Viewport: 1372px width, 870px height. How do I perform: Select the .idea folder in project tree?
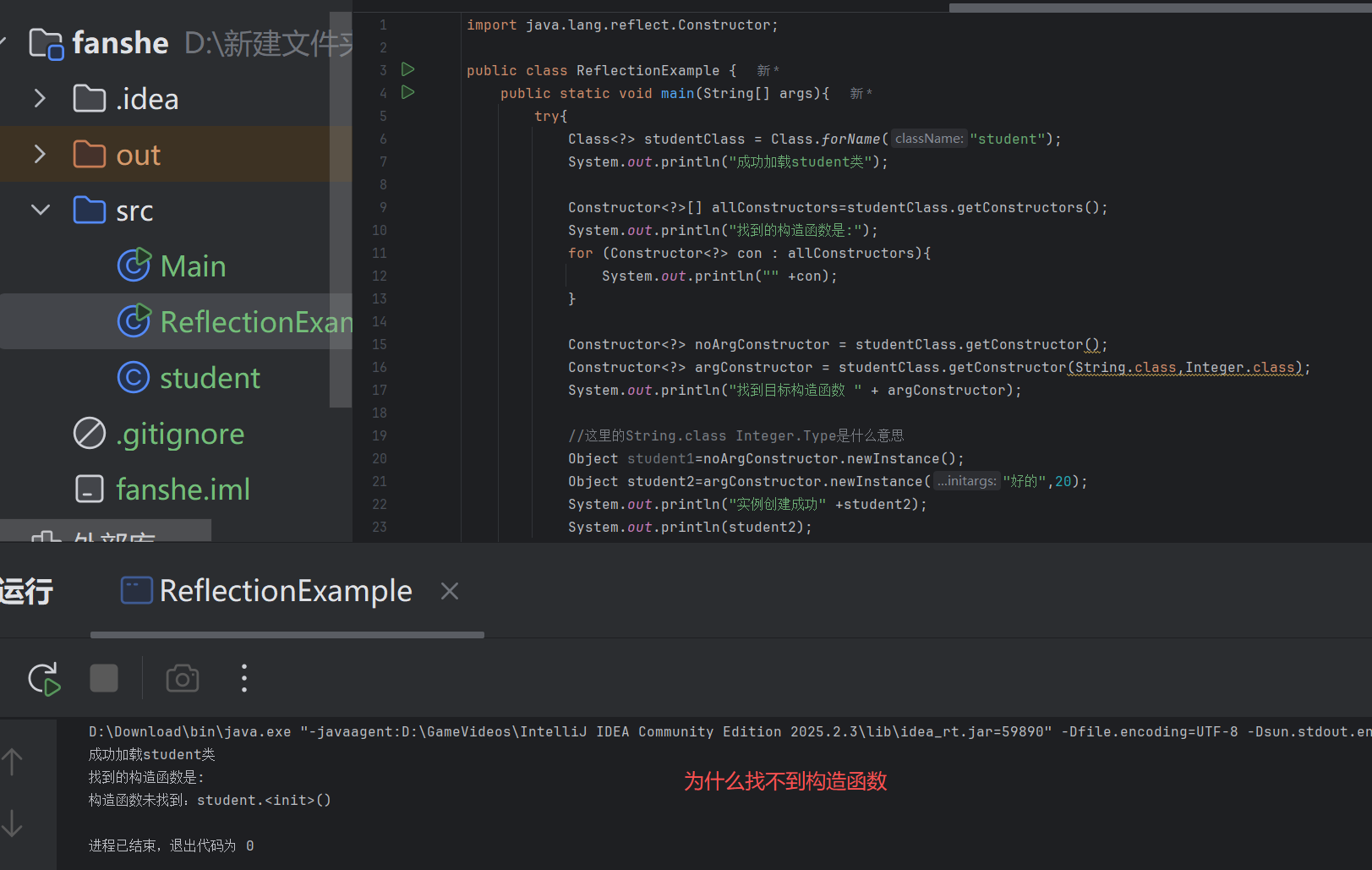147,99
